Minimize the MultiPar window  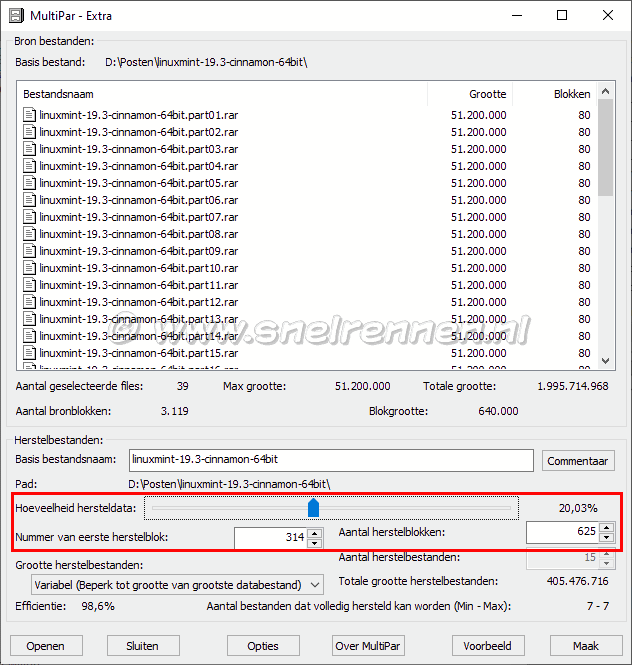coord(517,16)
